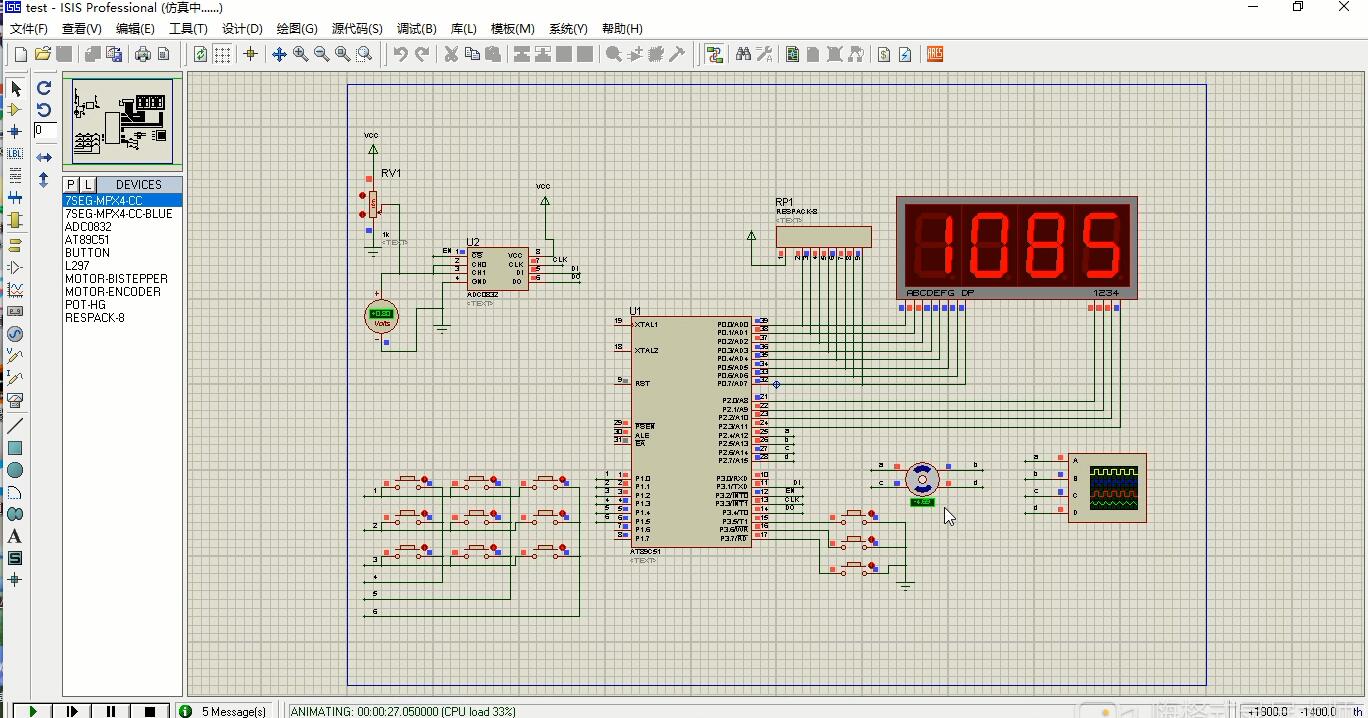Image resolution: width=1368 pixels, height=718 pixels.
Task: Select the 2D circle graphics tool
Action: pyautogui.click(x=15, y=470)
